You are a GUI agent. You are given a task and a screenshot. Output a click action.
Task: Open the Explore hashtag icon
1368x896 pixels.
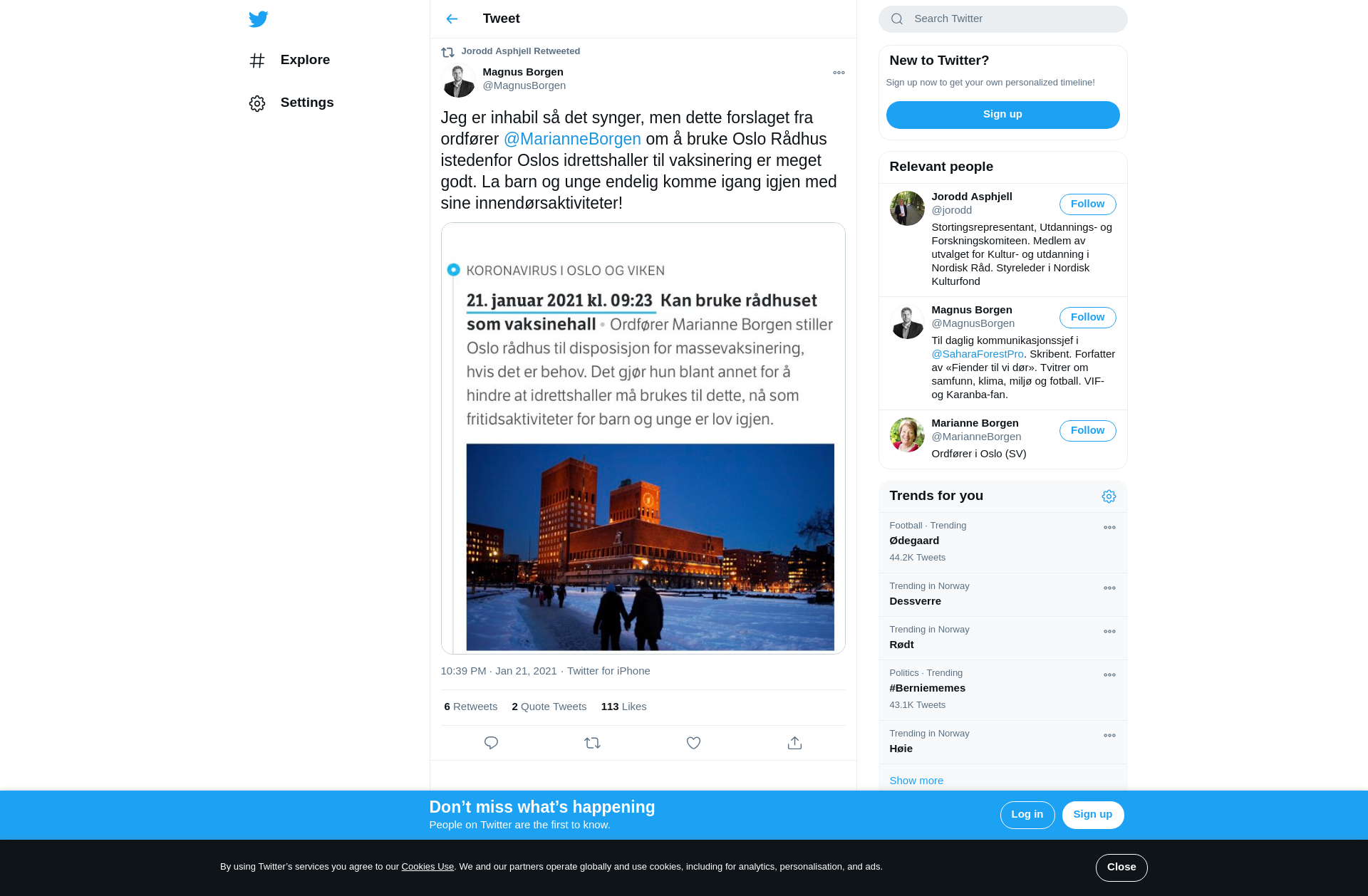click(257, 61)
